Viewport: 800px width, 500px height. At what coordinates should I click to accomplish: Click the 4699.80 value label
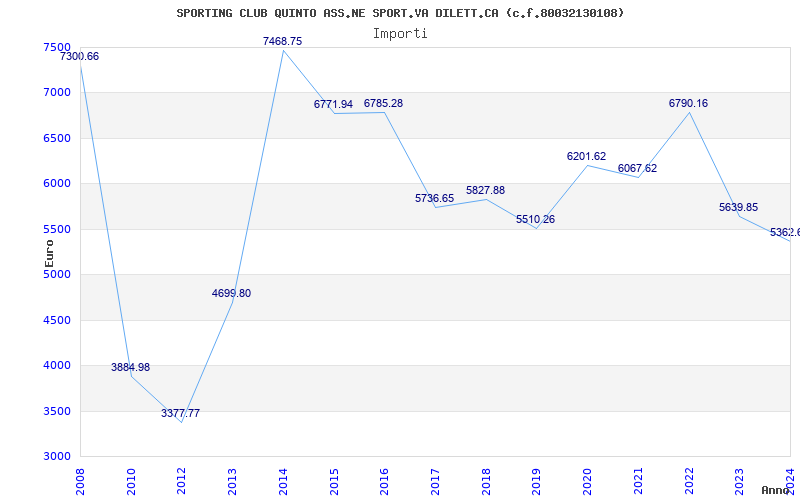[x=232, y=293]
